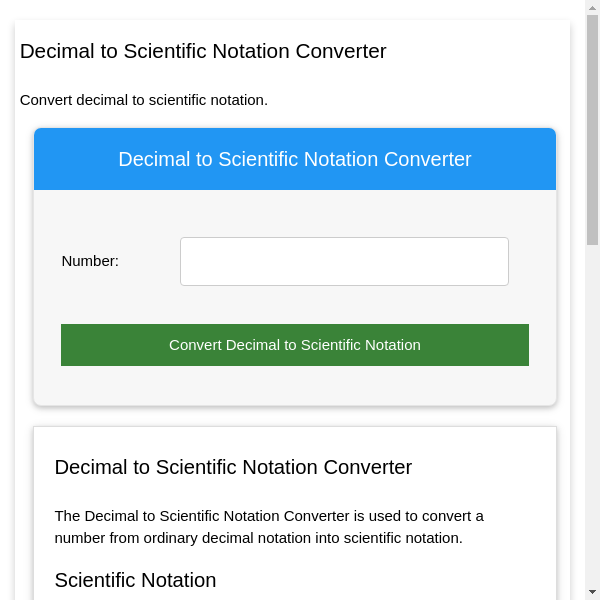
Task: Click the Number input field
Action: point(344,261)
